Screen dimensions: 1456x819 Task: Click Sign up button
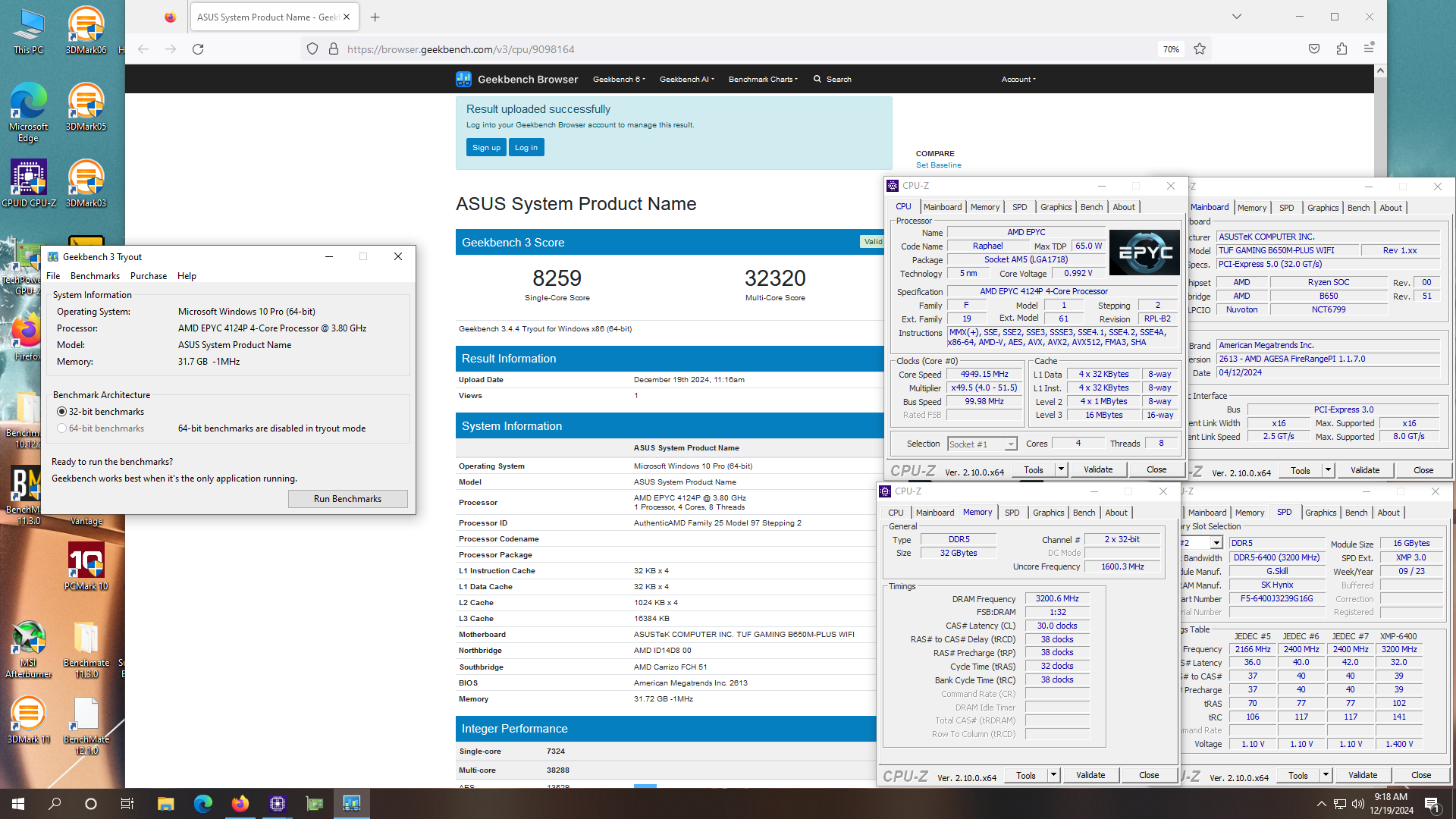coord(486,148)
